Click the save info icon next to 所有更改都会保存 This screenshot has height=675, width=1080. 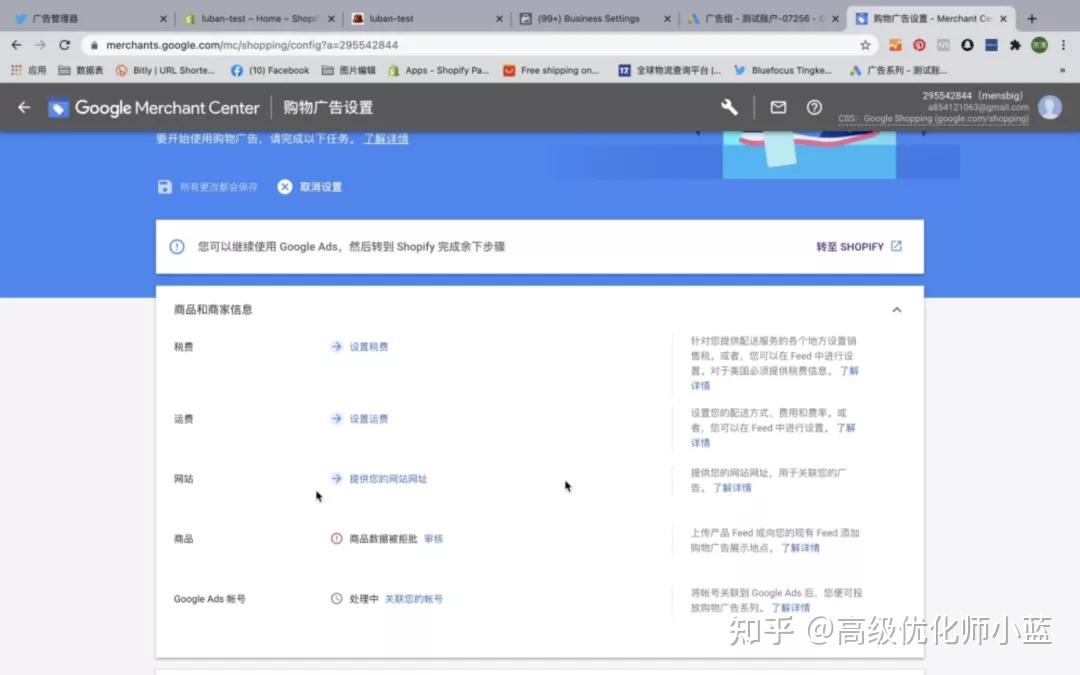pos(163,185)
